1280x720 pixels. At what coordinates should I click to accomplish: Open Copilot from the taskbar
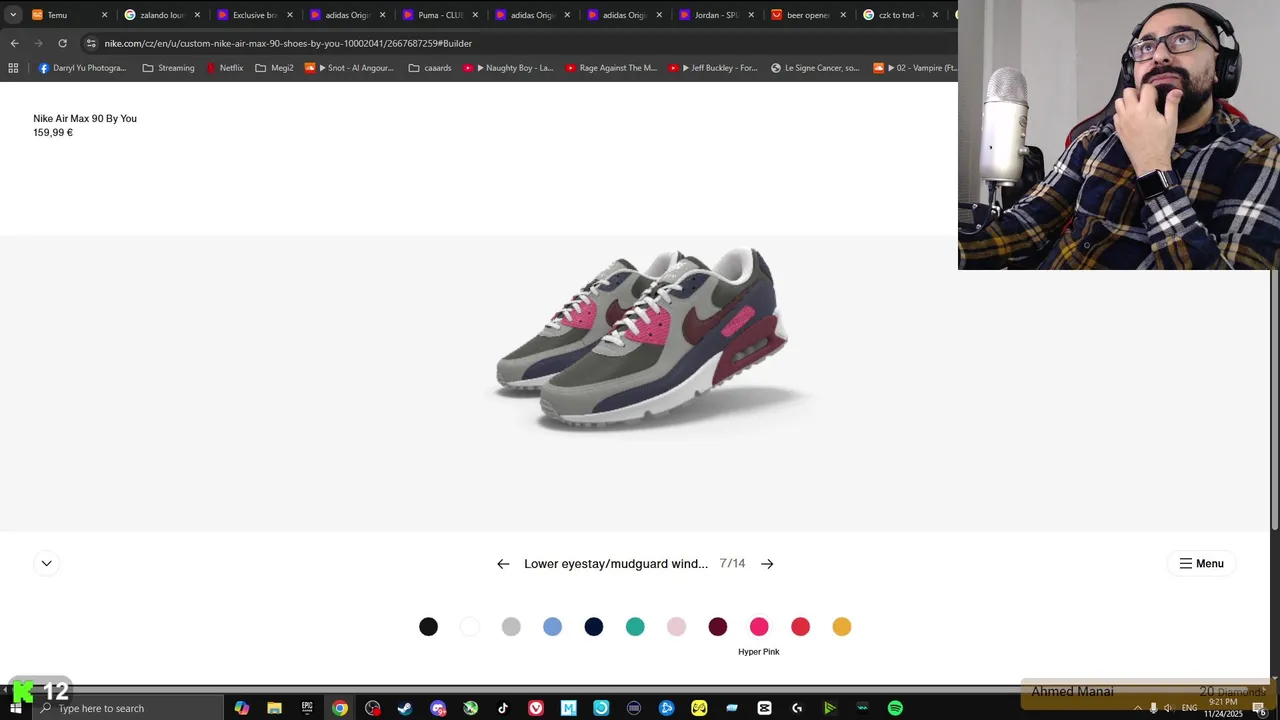tap(242, 708)
